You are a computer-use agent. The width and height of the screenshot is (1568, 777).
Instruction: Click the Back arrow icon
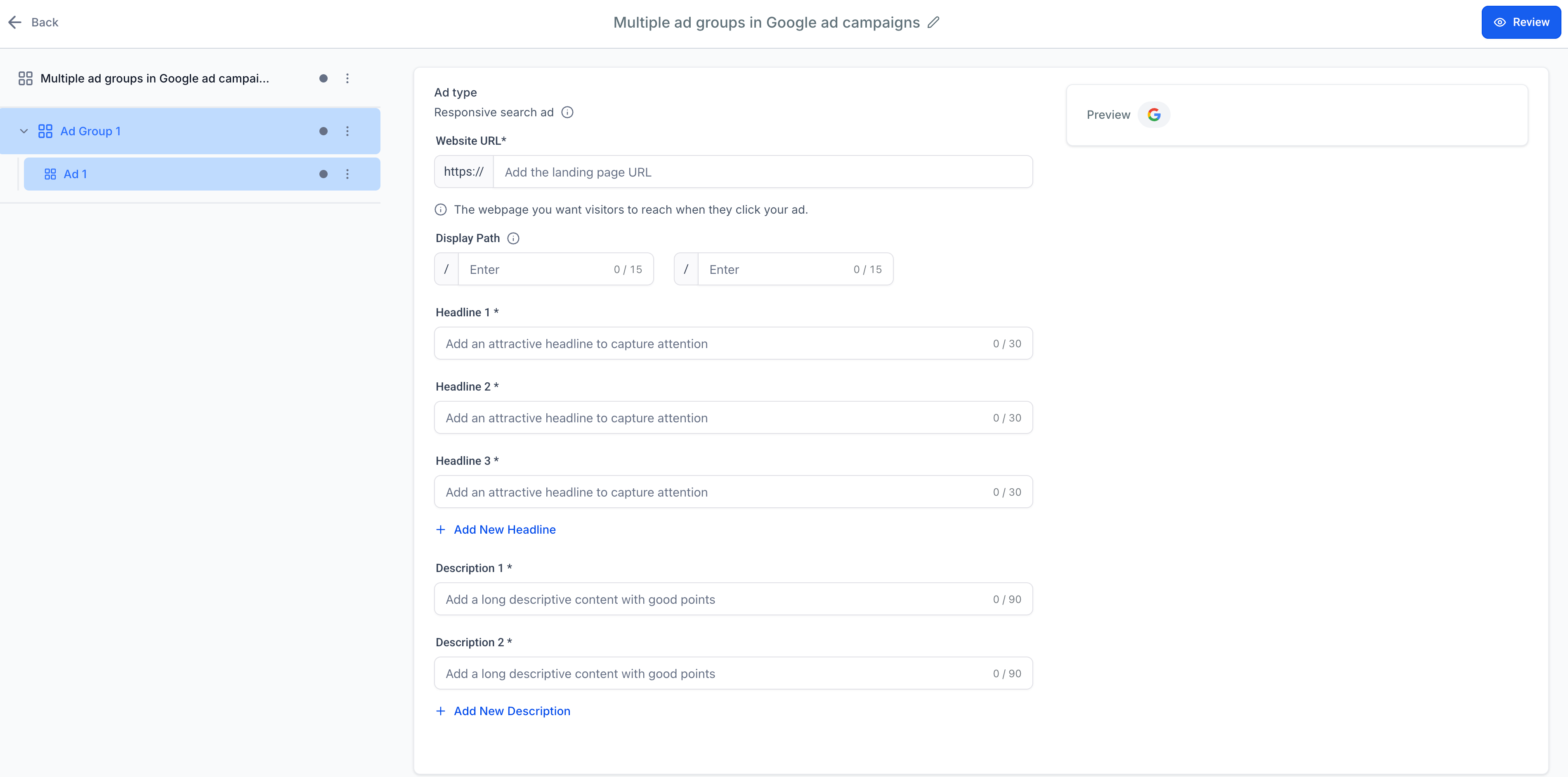point(15,23)
